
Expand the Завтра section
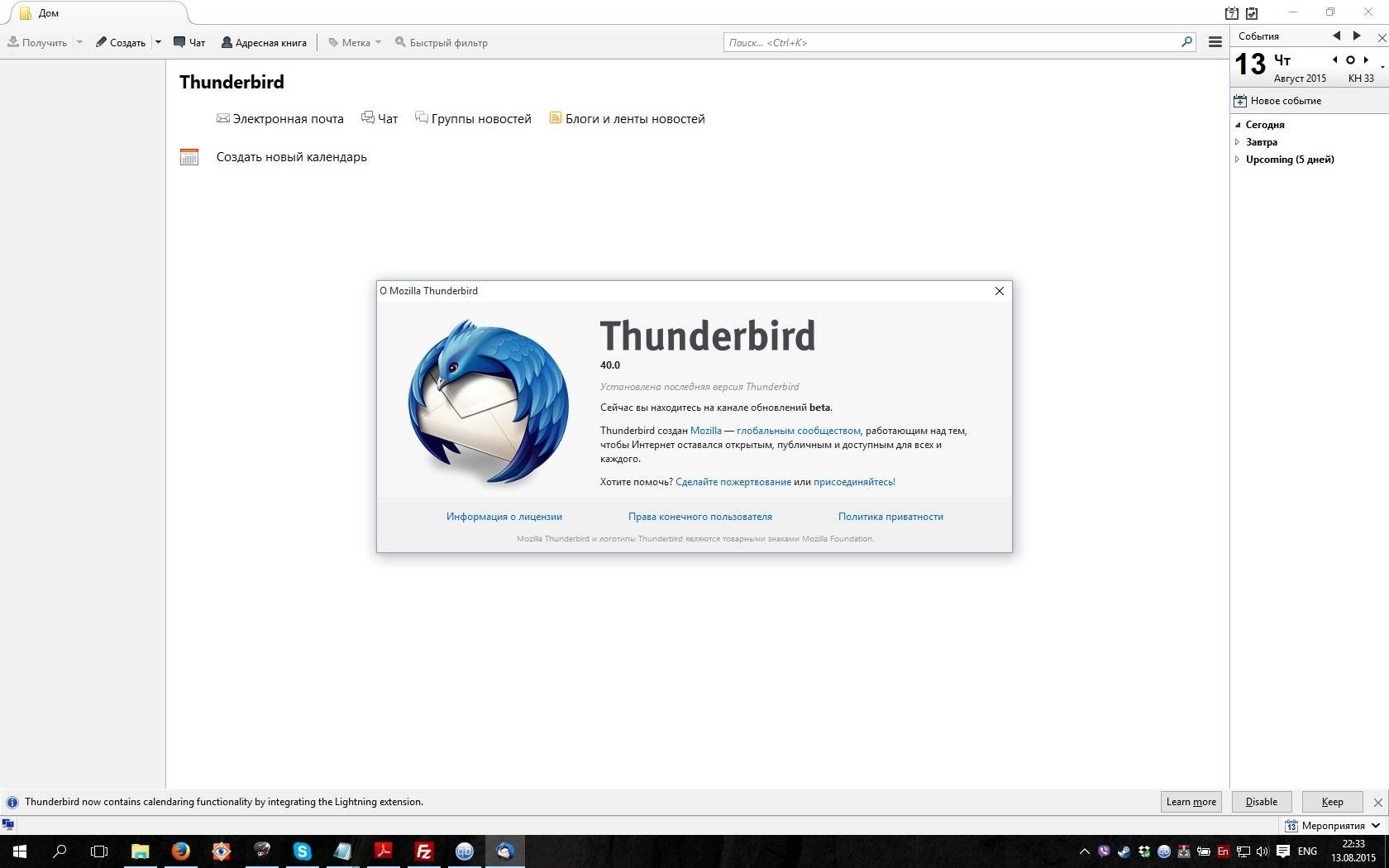(1238, 142)
